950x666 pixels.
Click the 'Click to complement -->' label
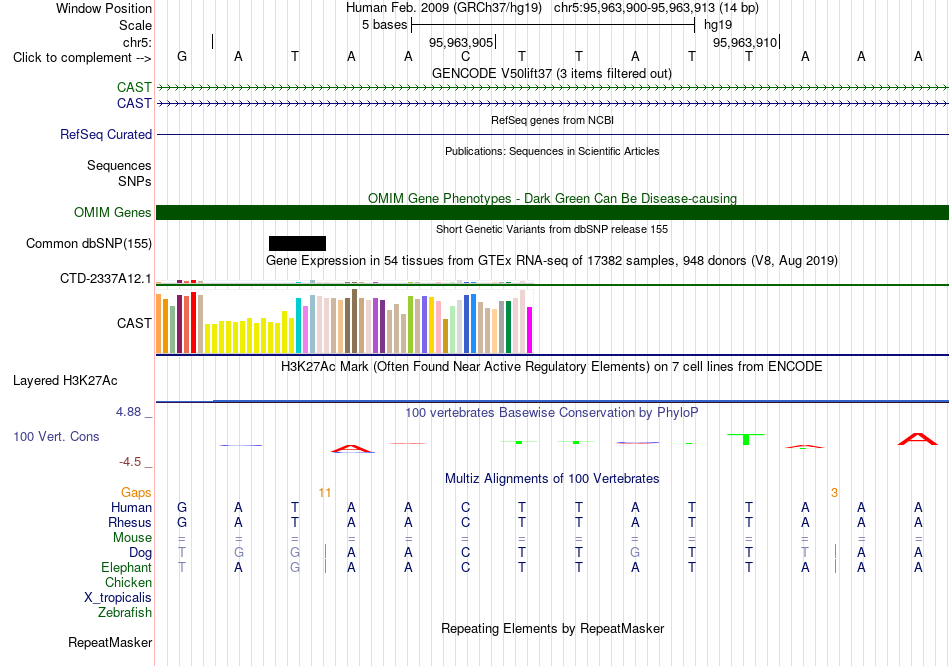(x=82, y=58)
